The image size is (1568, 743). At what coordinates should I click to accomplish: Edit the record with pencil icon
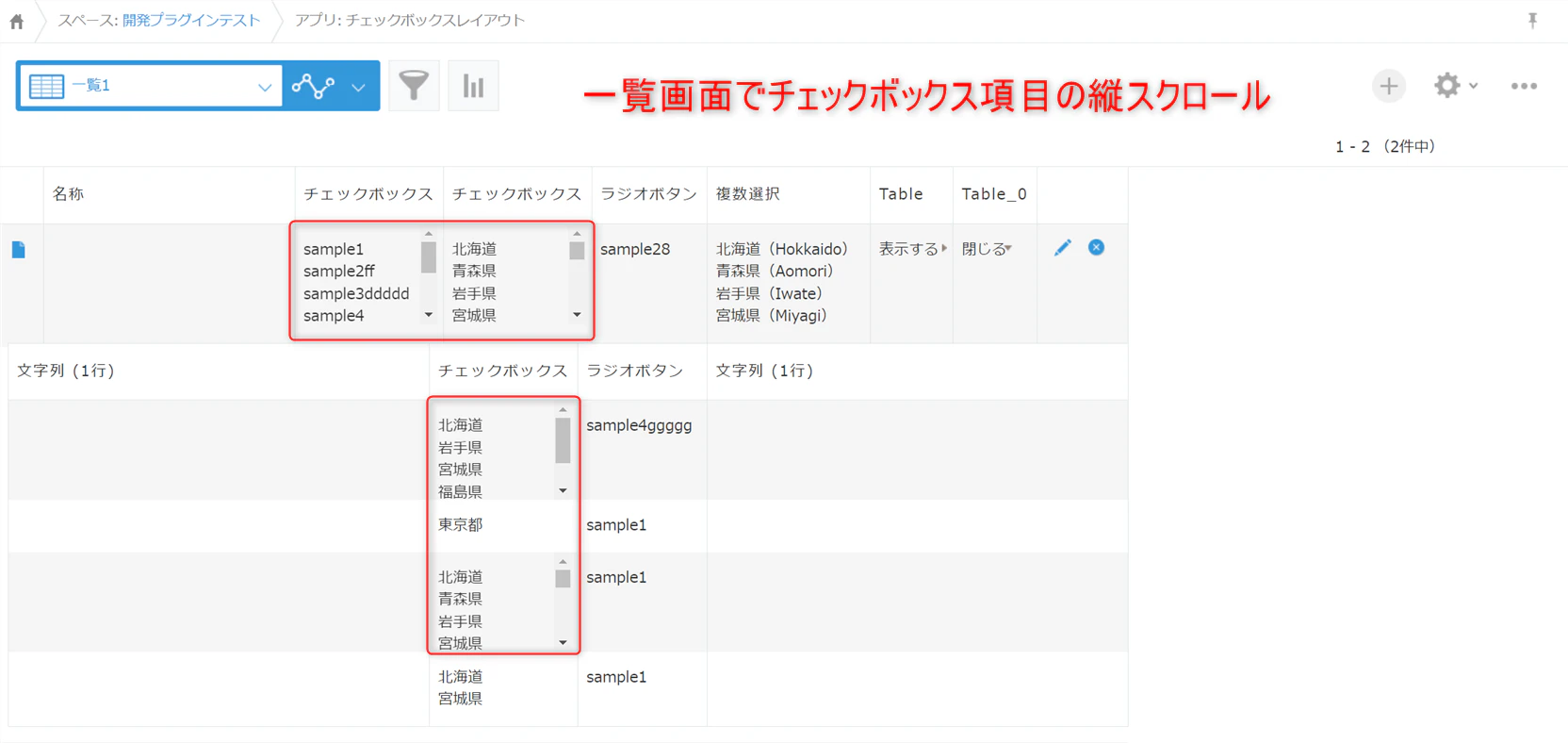1063,247
